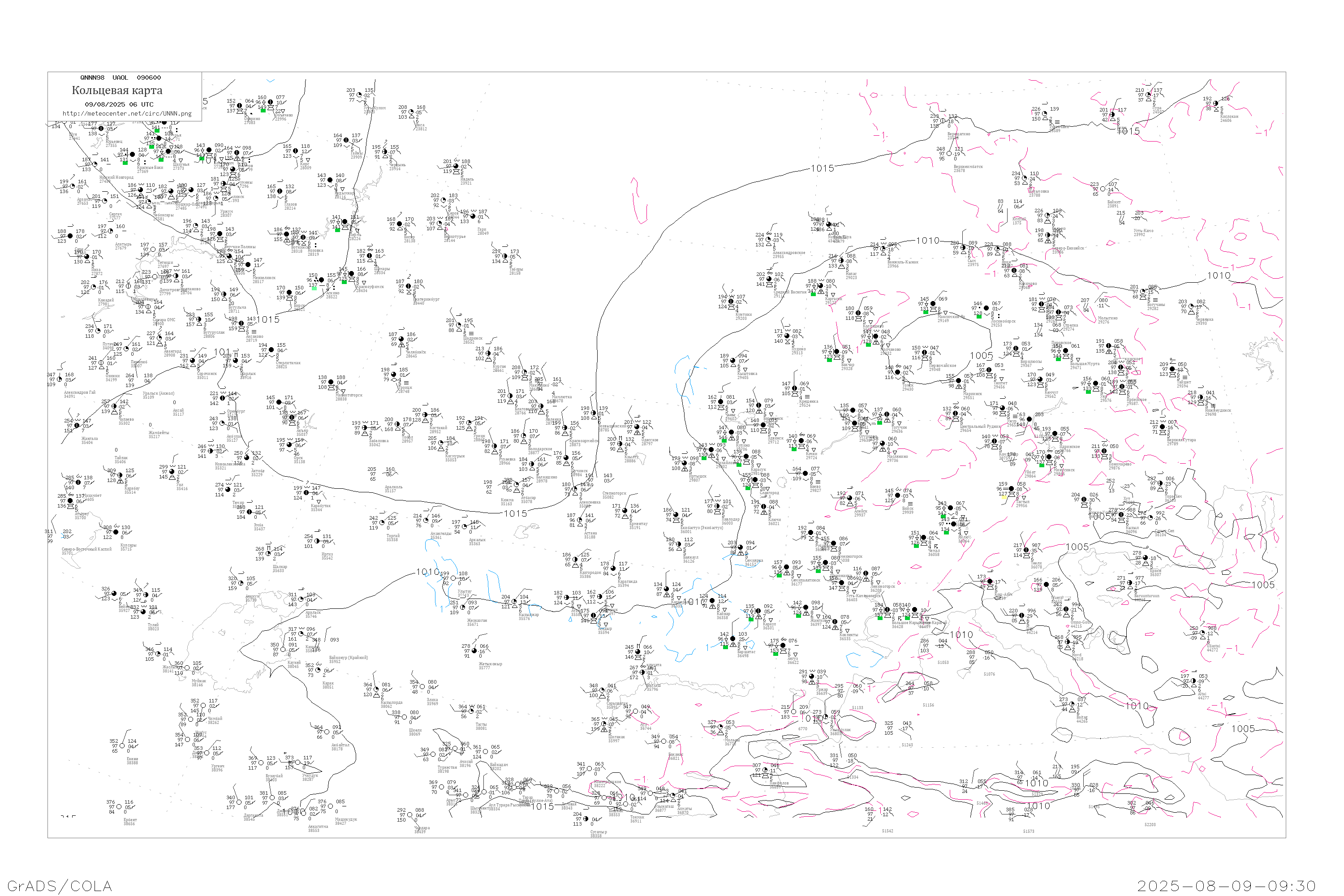The image size is (1344, 896).
Task: Click the Павлодар station circle symbol
Action: (x=718, y=506)
